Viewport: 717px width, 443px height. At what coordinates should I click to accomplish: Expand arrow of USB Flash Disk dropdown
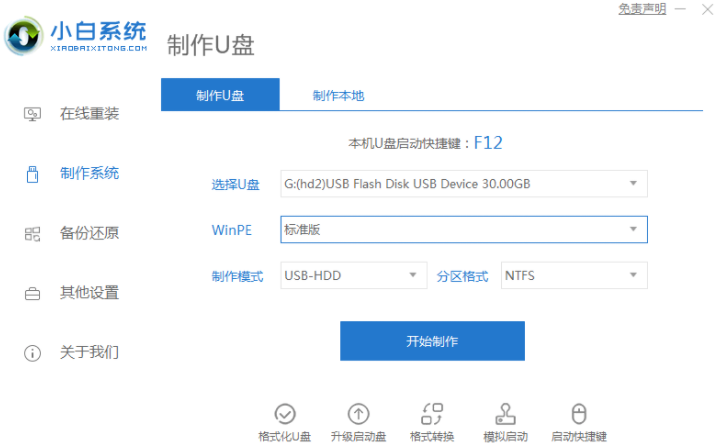(633, 183)
